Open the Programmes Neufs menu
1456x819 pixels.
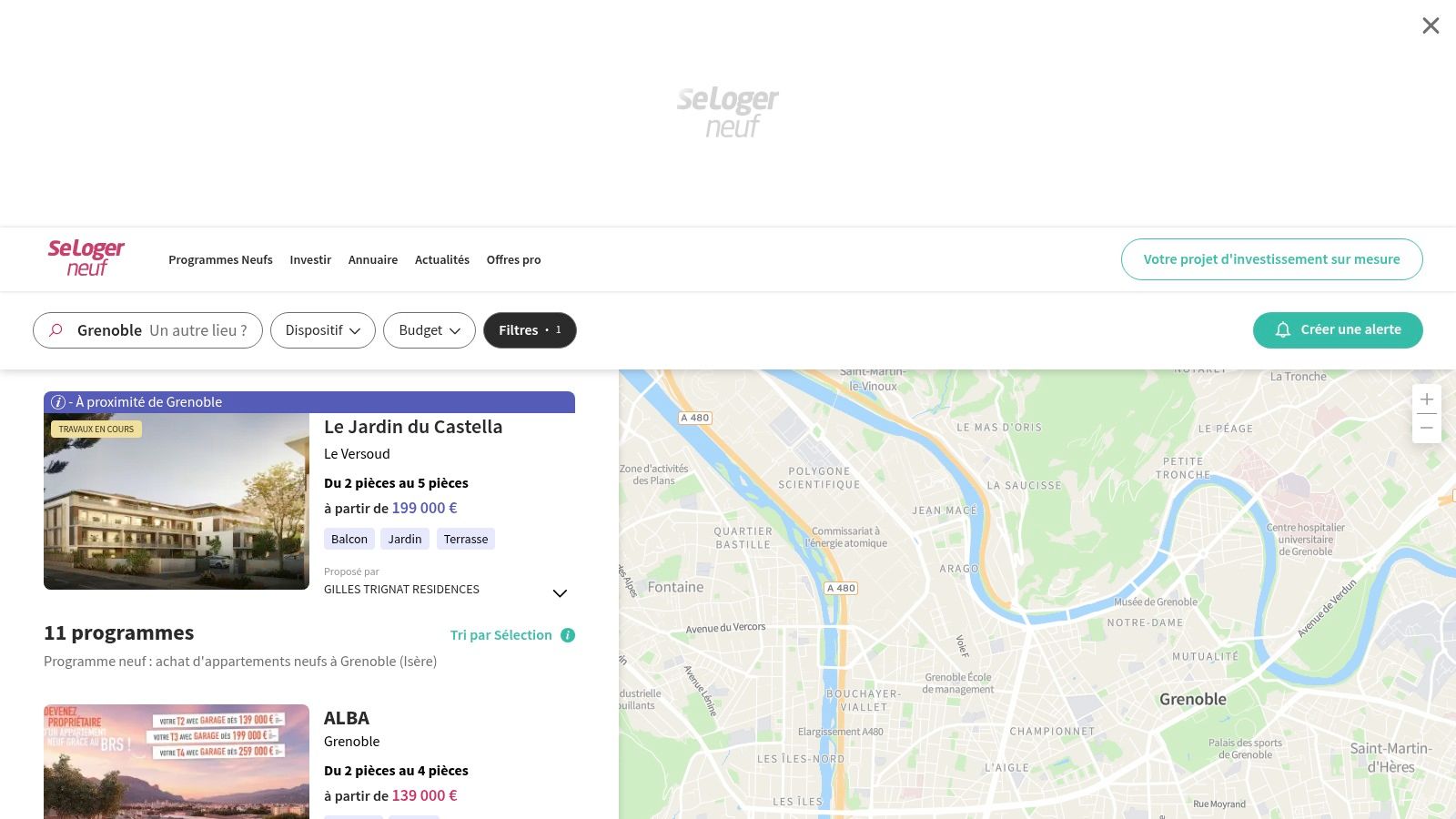220,259
